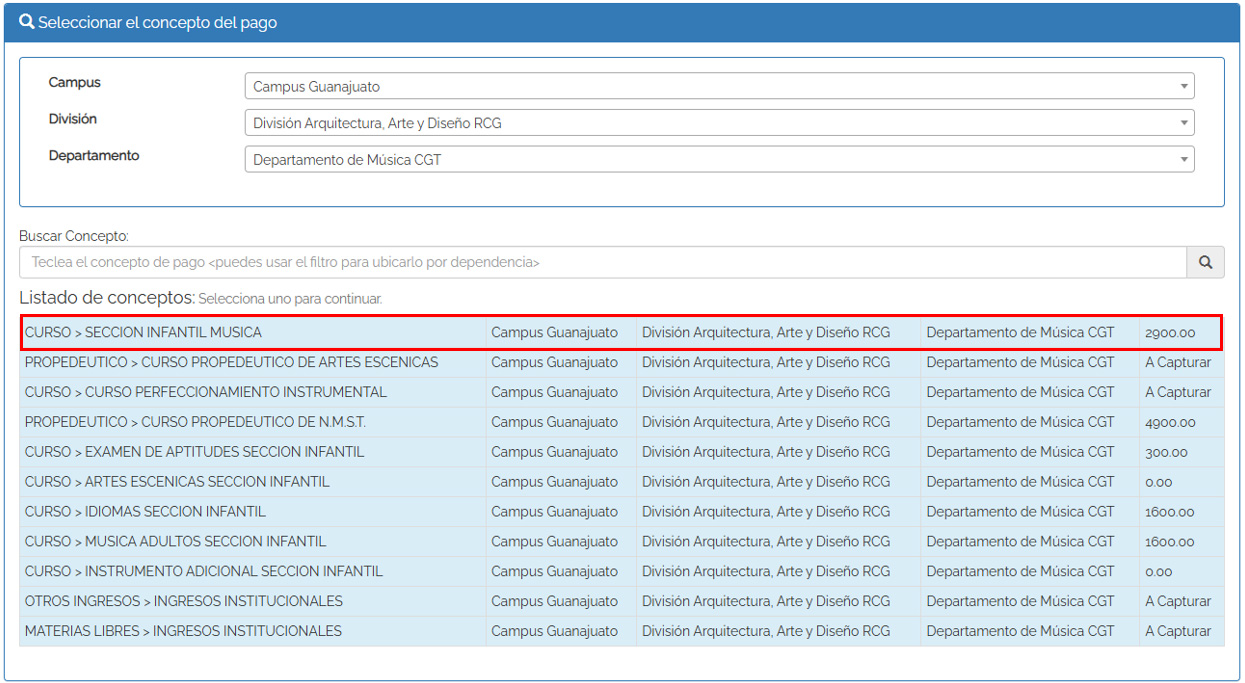Select MATERIAS LIBRES > INGRESOS INSTITUCIONALES
Image resolution: width=1245 pixels, height=683 pixels.
[x=183, y=632]
